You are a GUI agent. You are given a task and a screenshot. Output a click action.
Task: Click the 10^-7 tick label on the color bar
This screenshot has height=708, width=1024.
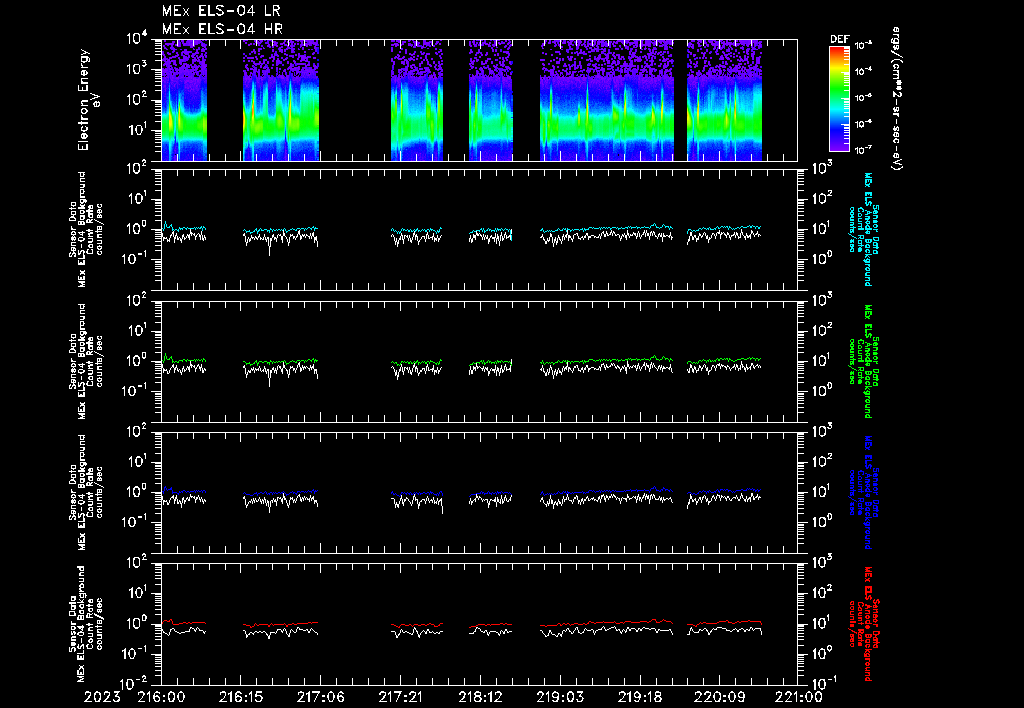click(863, 150)
